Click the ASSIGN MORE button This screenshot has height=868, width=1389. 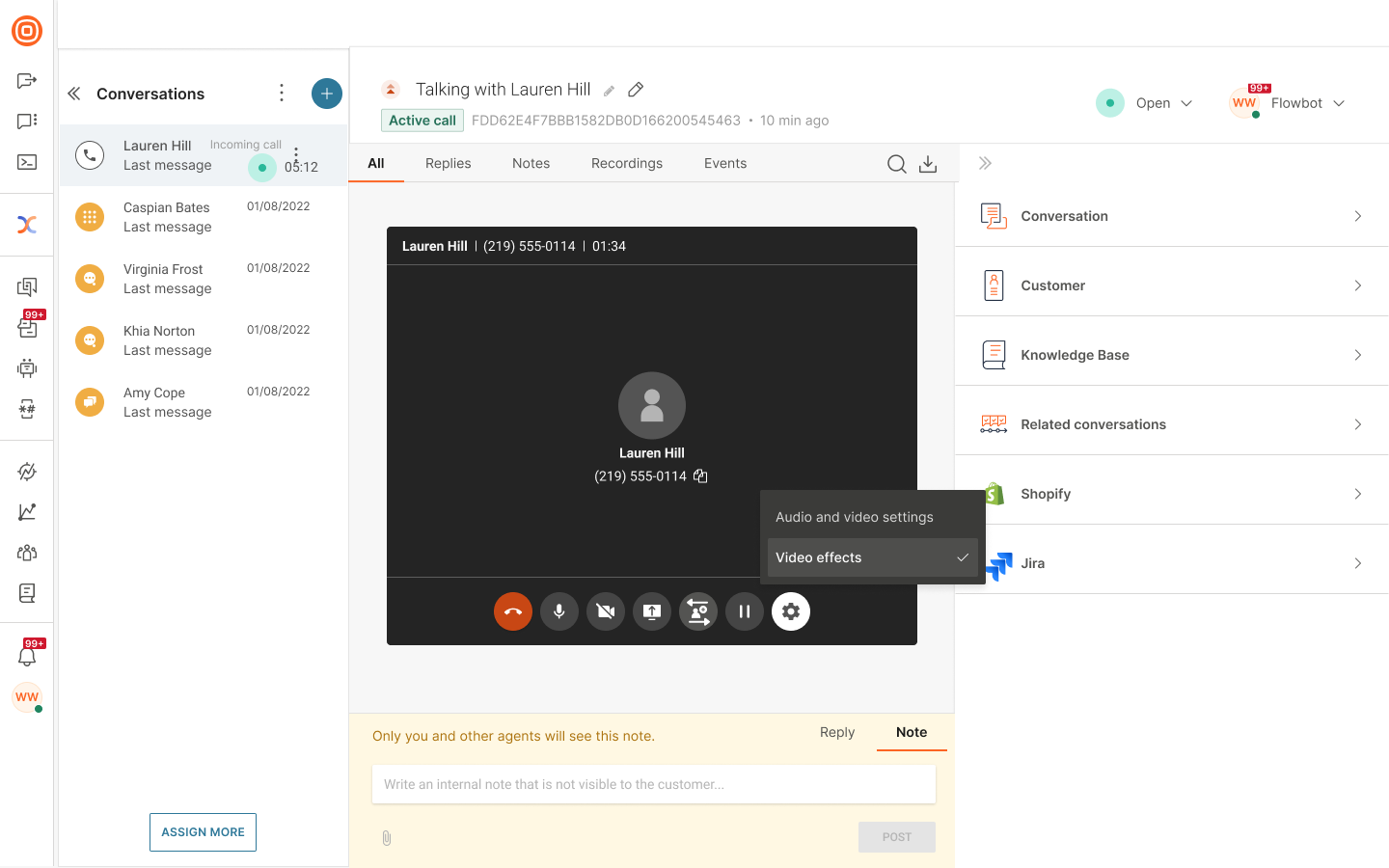[x=203, y=832]
